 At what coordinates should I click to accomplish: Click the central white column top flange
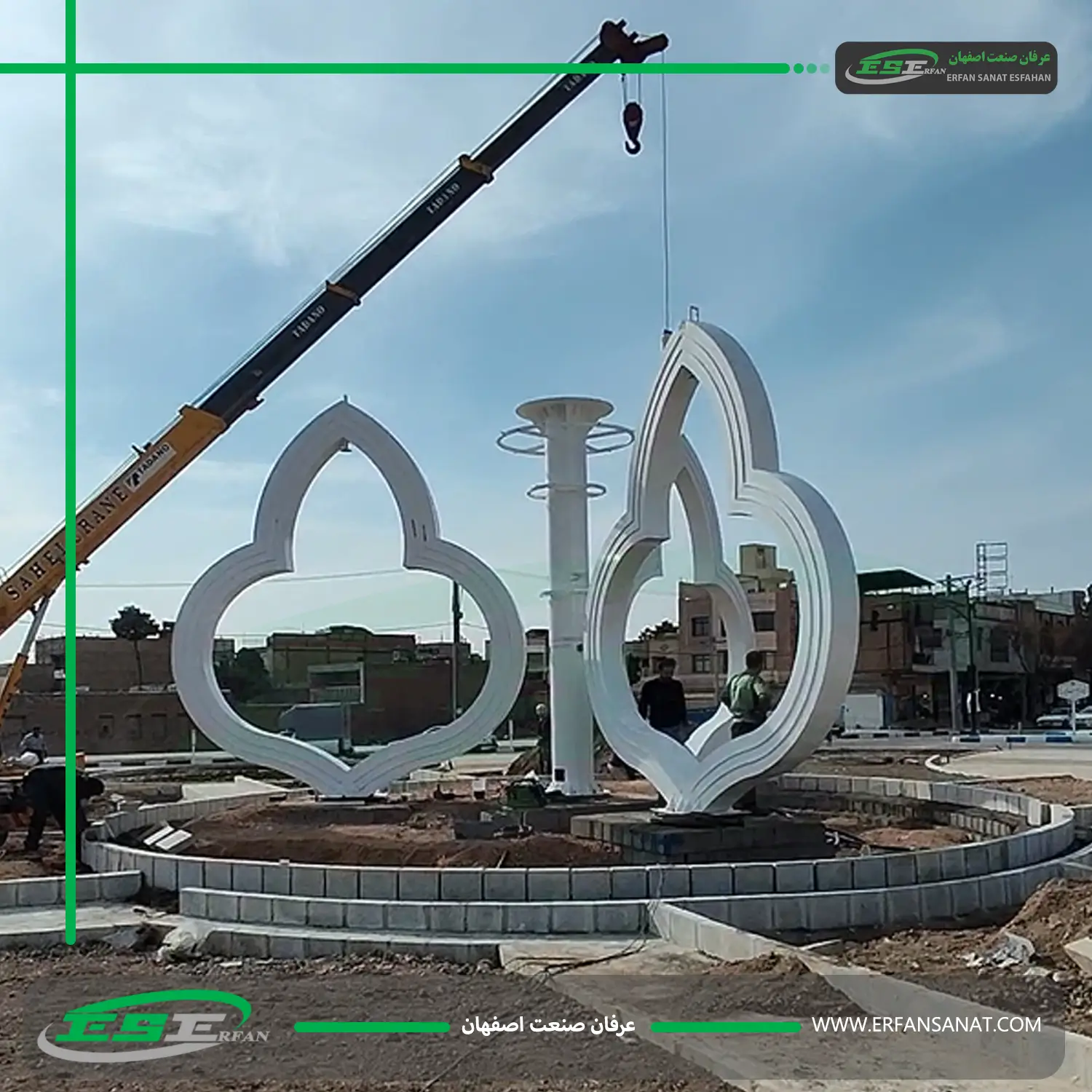click(564, 409)
